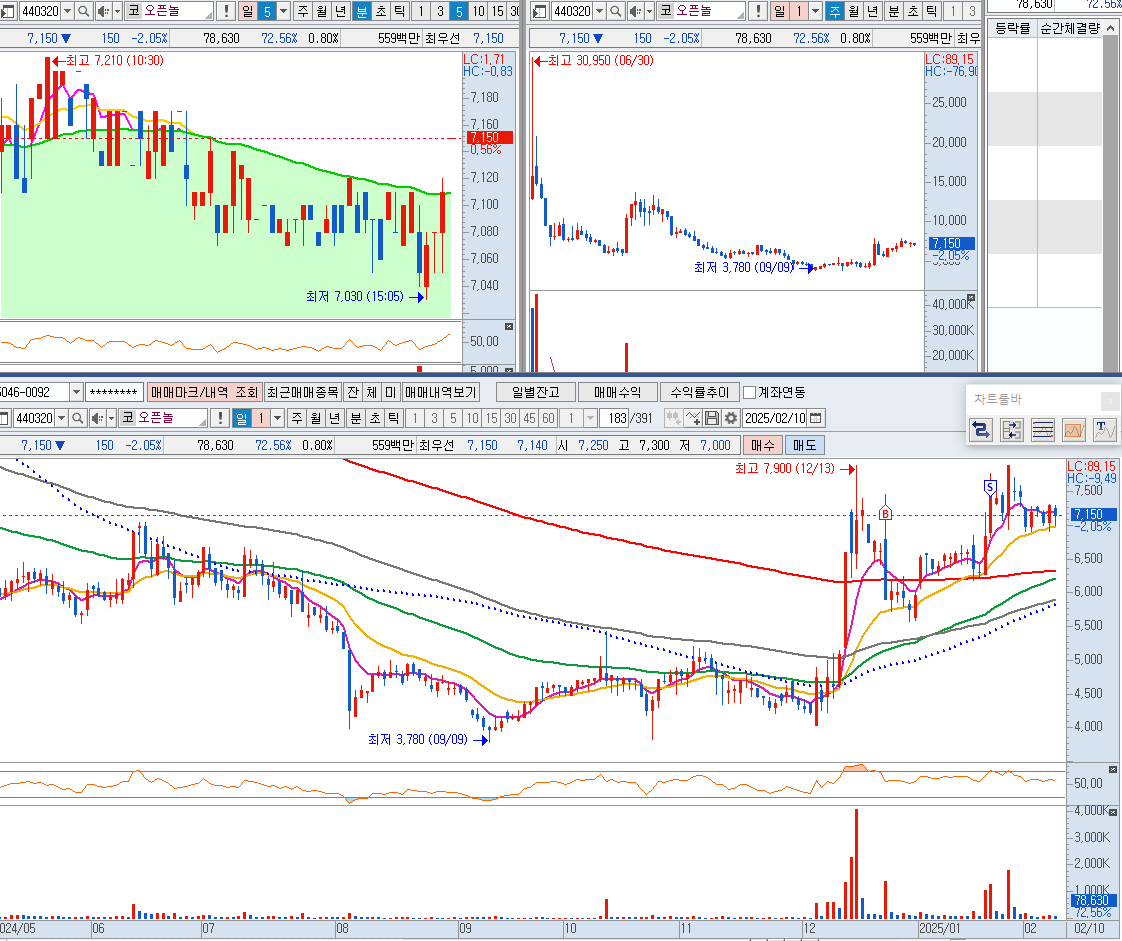The image size is (1122, 941).
Task: Close bottom chart volume pane
Action: click(1113, 812)
